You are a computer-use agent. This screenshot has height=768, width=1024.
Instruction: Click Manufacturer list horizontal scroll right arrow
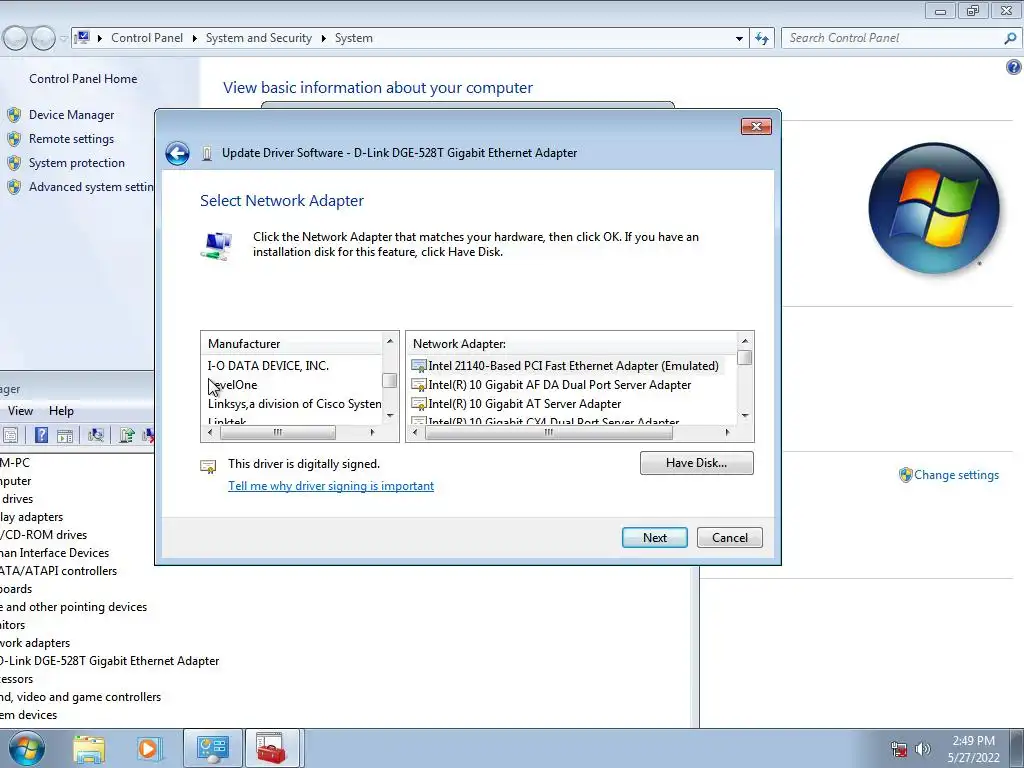[x=372, y=432]
